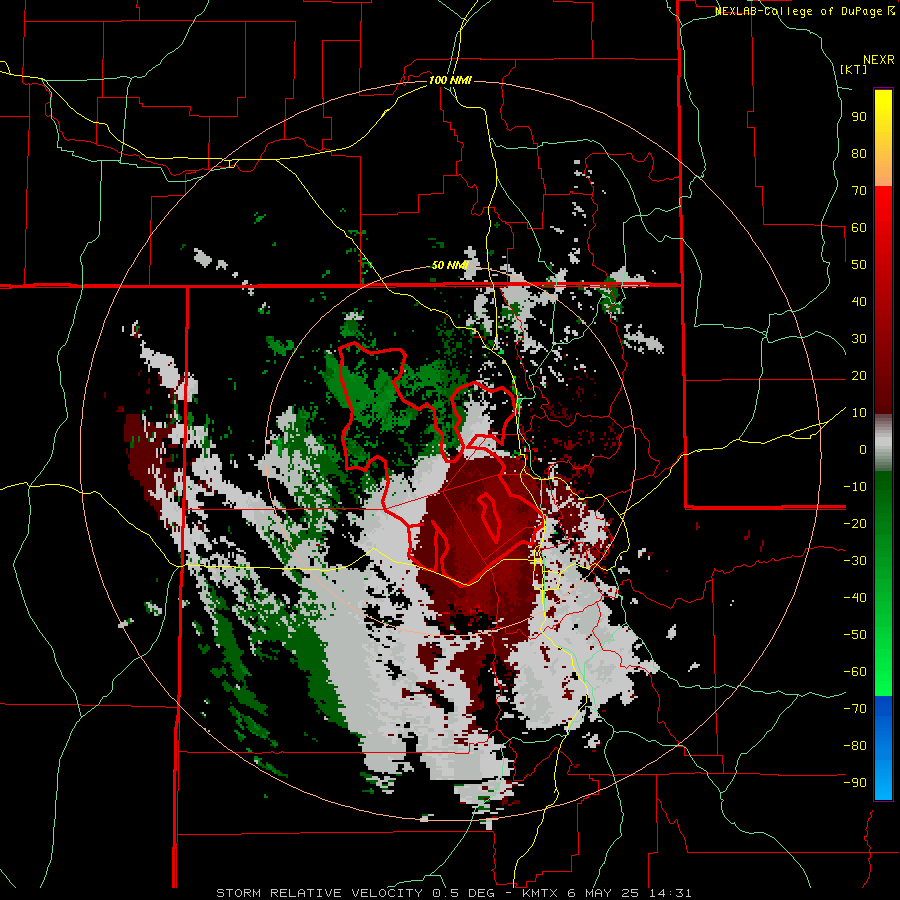
Task: Click the "-50" legend value
Action: [855, 635]
